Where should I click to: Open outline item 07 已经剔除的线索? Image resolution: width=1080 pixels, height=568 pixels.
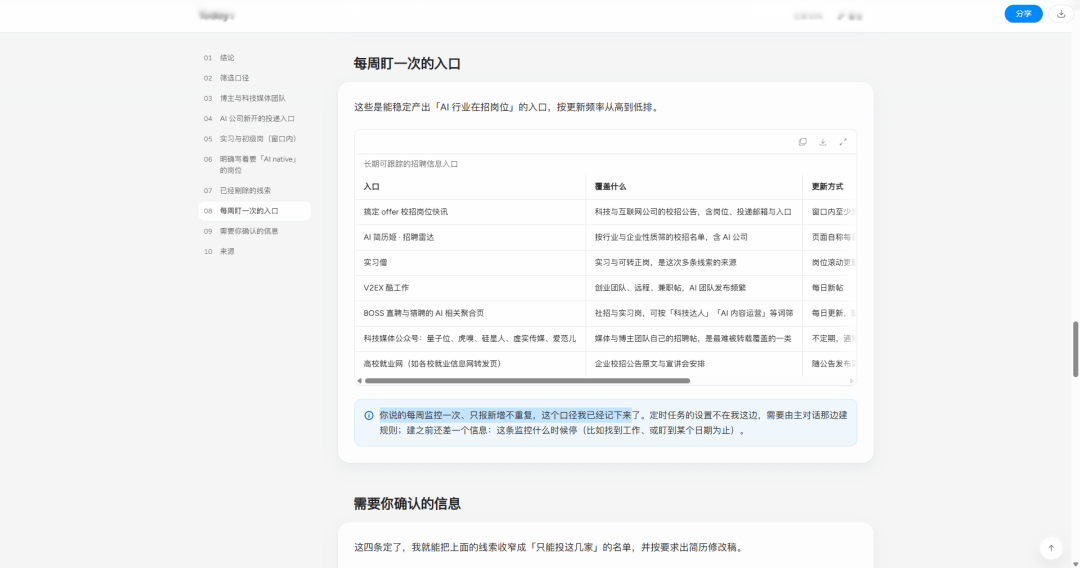click(x=254, y=191)
